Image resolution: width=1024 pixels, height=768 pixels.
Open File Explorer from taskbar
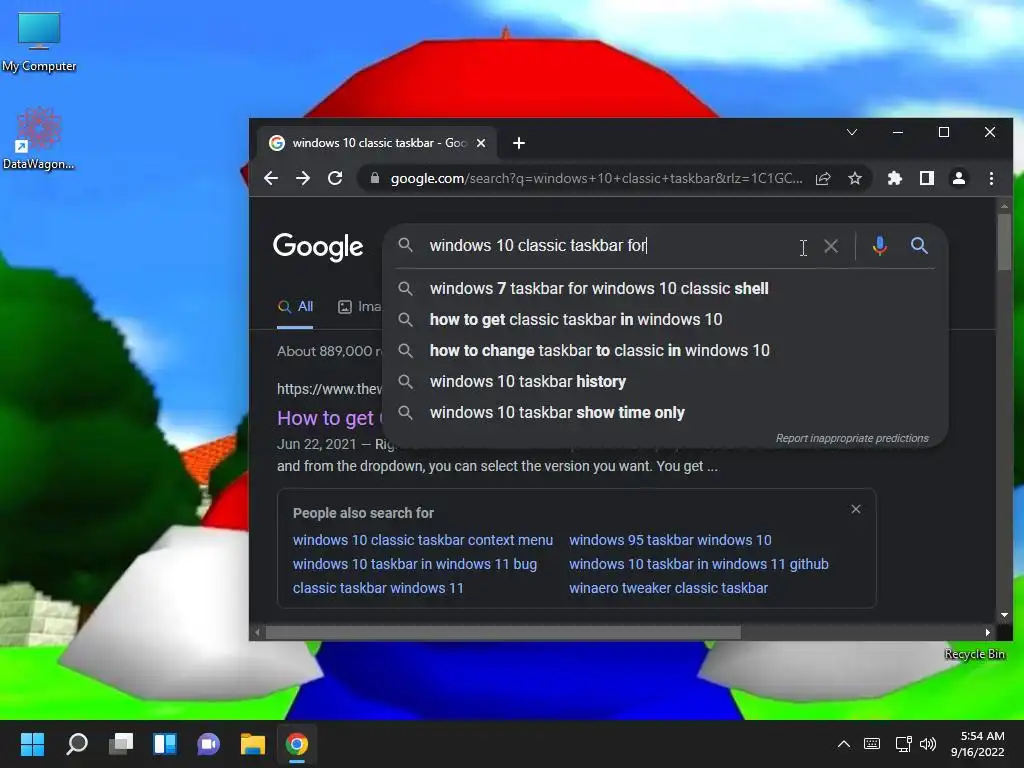click(253, 744)
